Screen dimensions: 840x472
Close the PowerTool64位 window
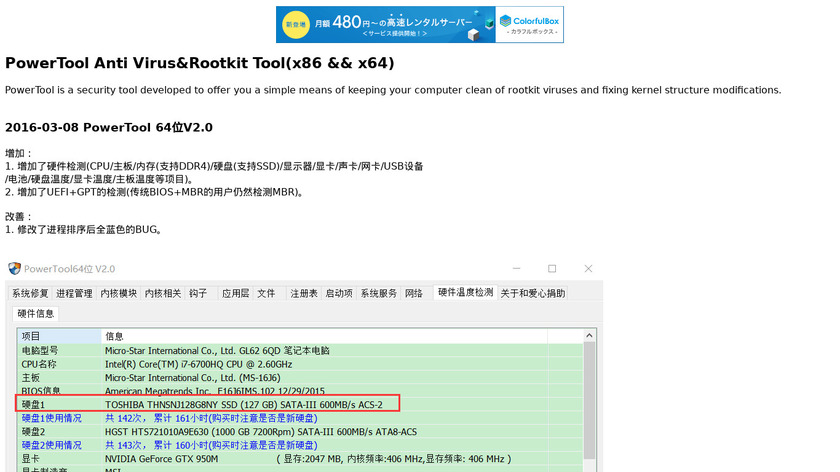click(588, 268)
